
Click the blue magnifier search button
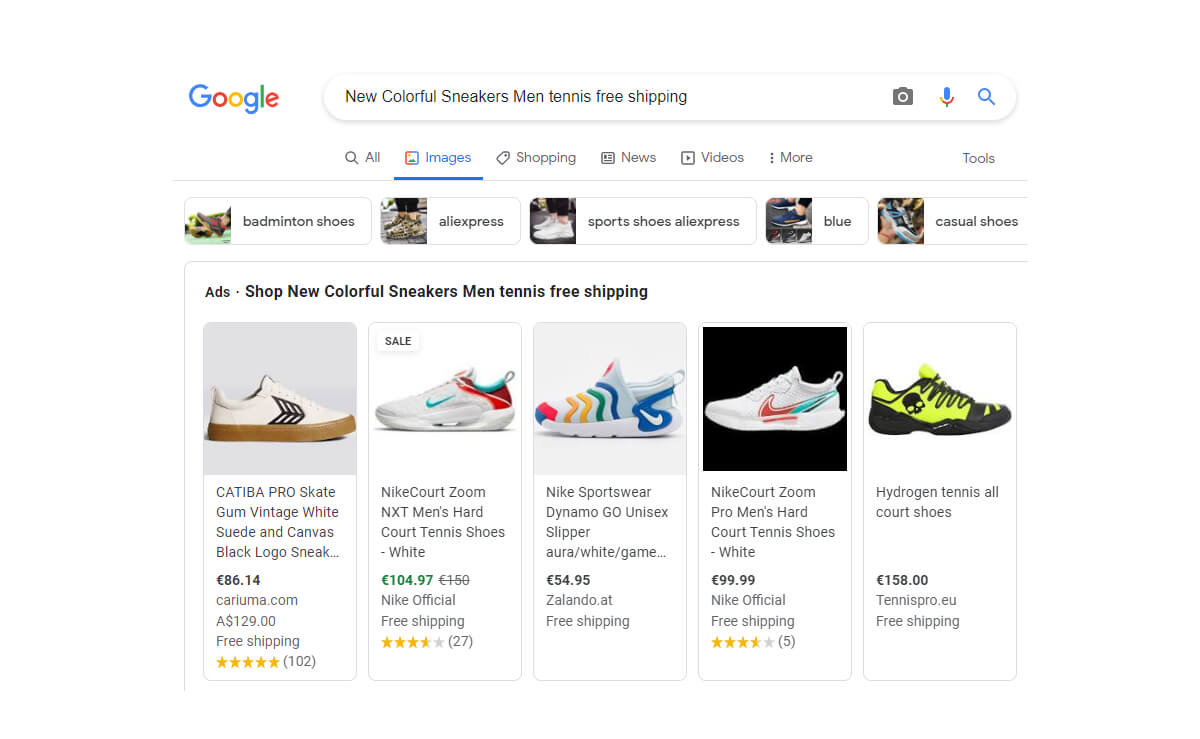(x=987, y=97)
